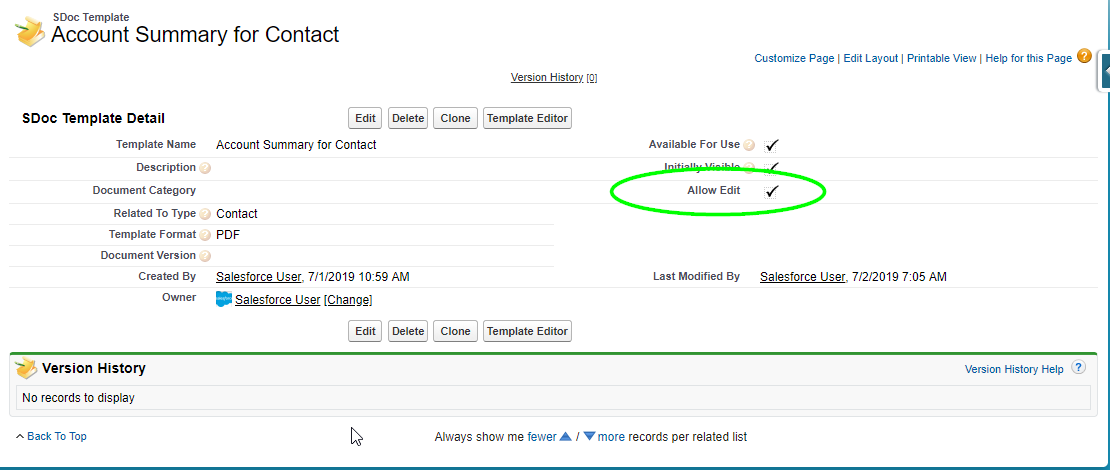Click help icon next to Description
Viewport: 1110px width, 470px height.
(205, 168)
